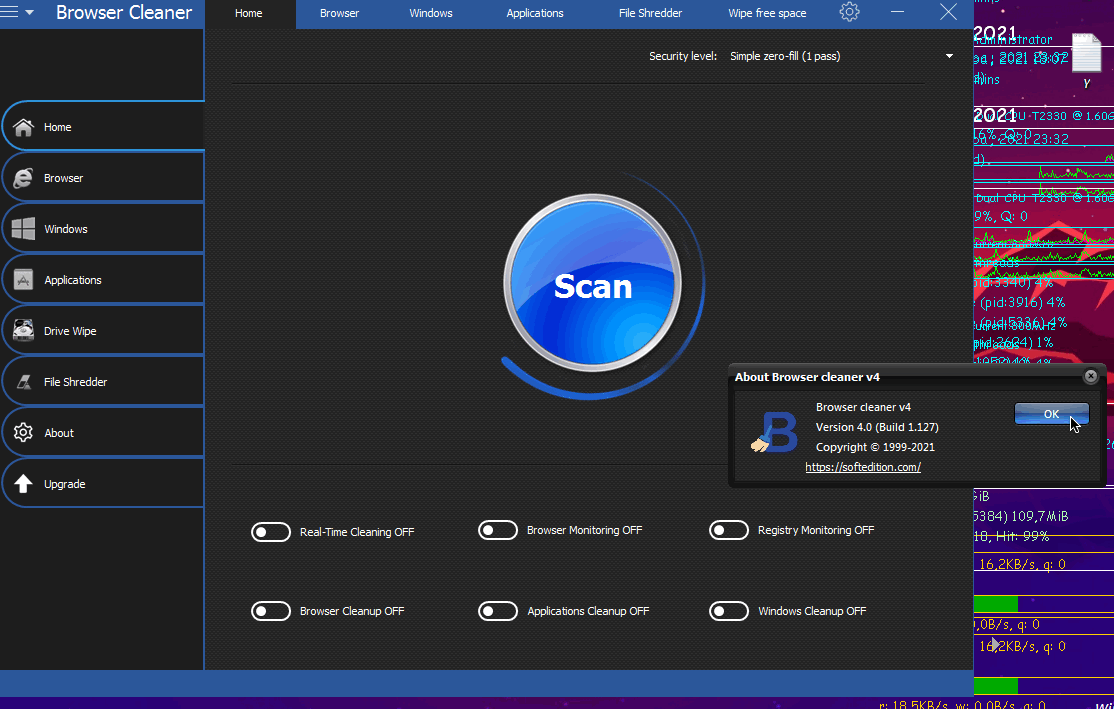Go to the Windows sidebar label

66,229
